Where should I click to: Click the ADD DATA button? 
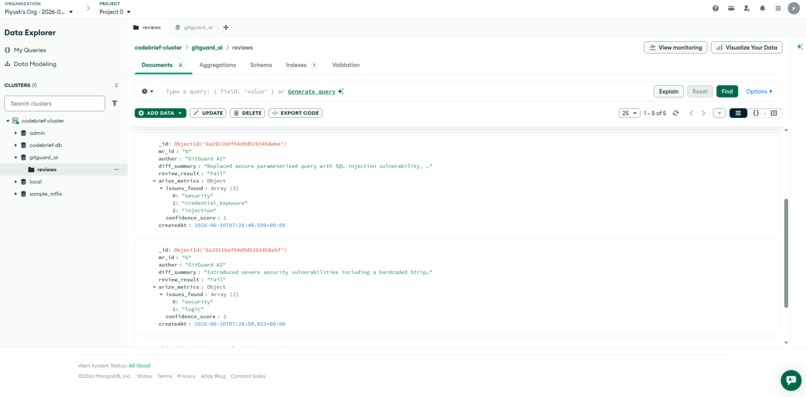coord(160,113)
